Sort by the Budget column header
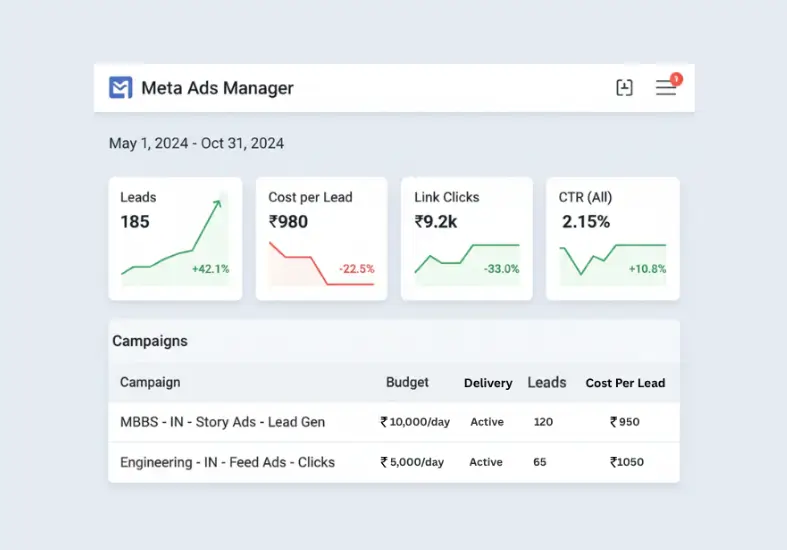 (x=407, y=382)
